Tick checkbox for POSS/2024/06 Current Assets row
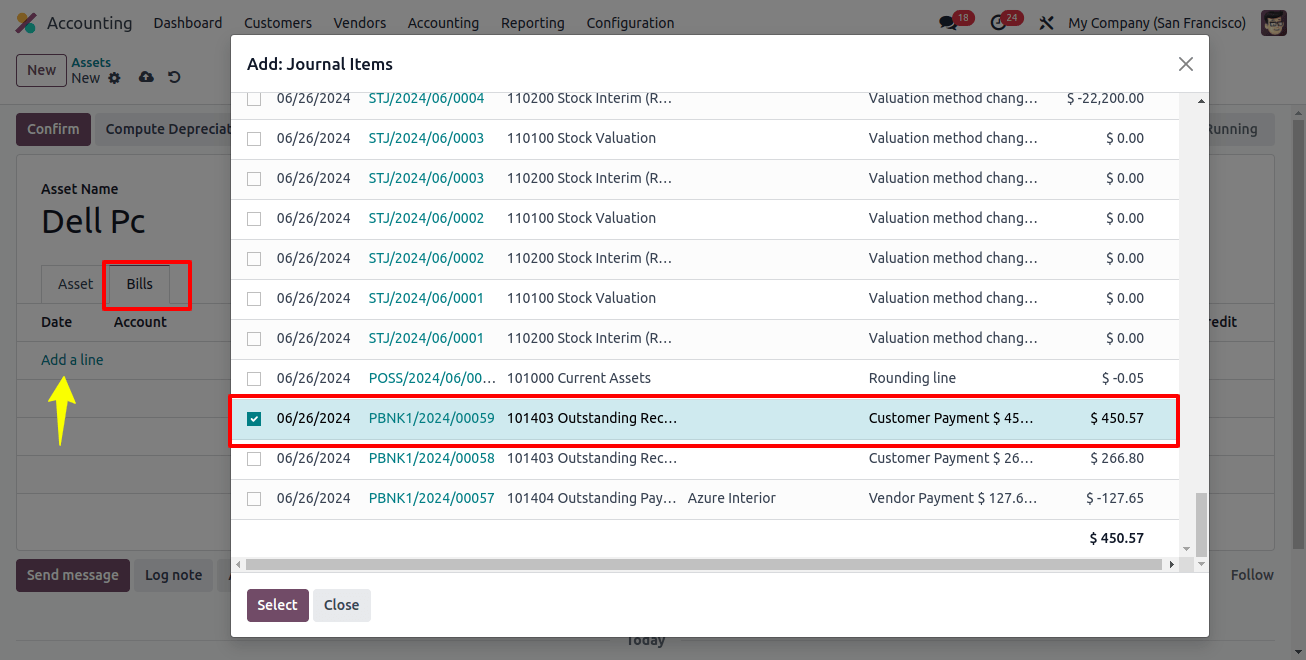Screen dimensions: 1306x660 [x=254, y=379]
